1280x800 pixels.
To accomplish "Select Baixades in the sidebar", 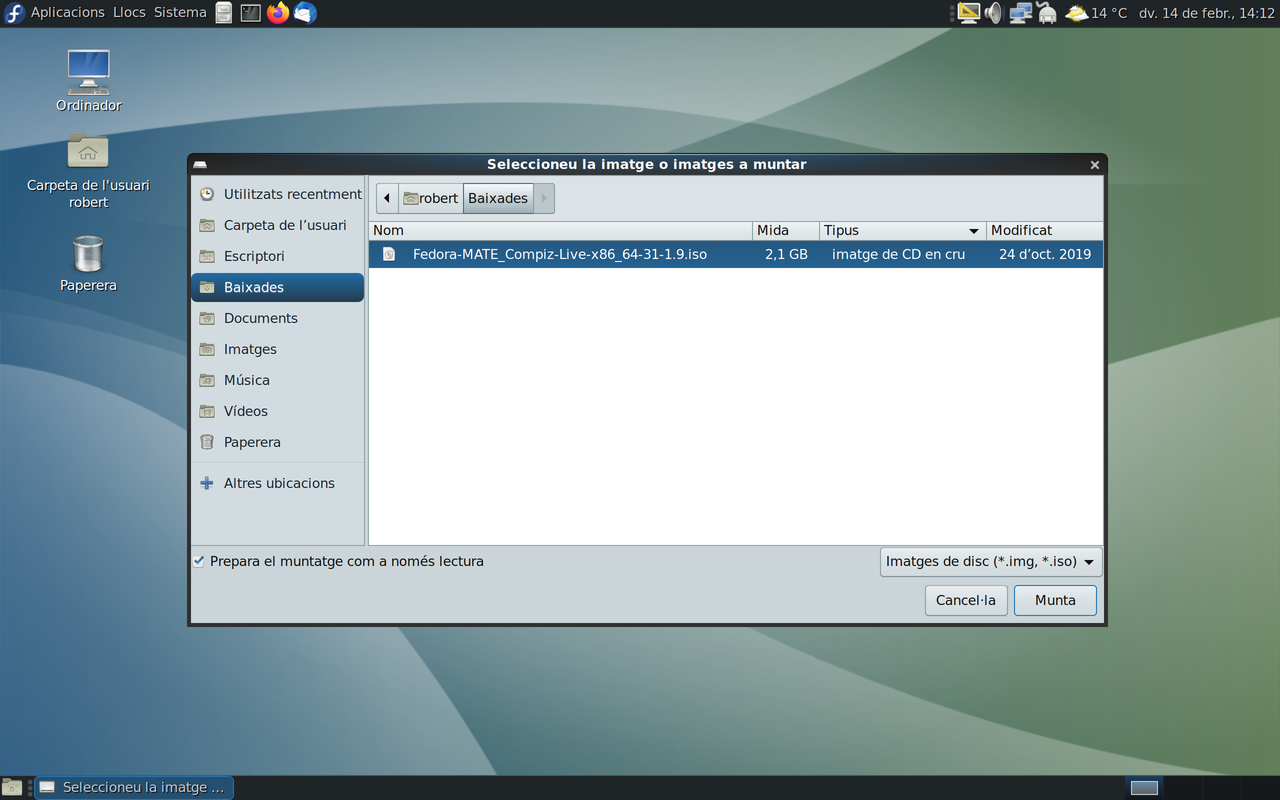I will [277, 287].
